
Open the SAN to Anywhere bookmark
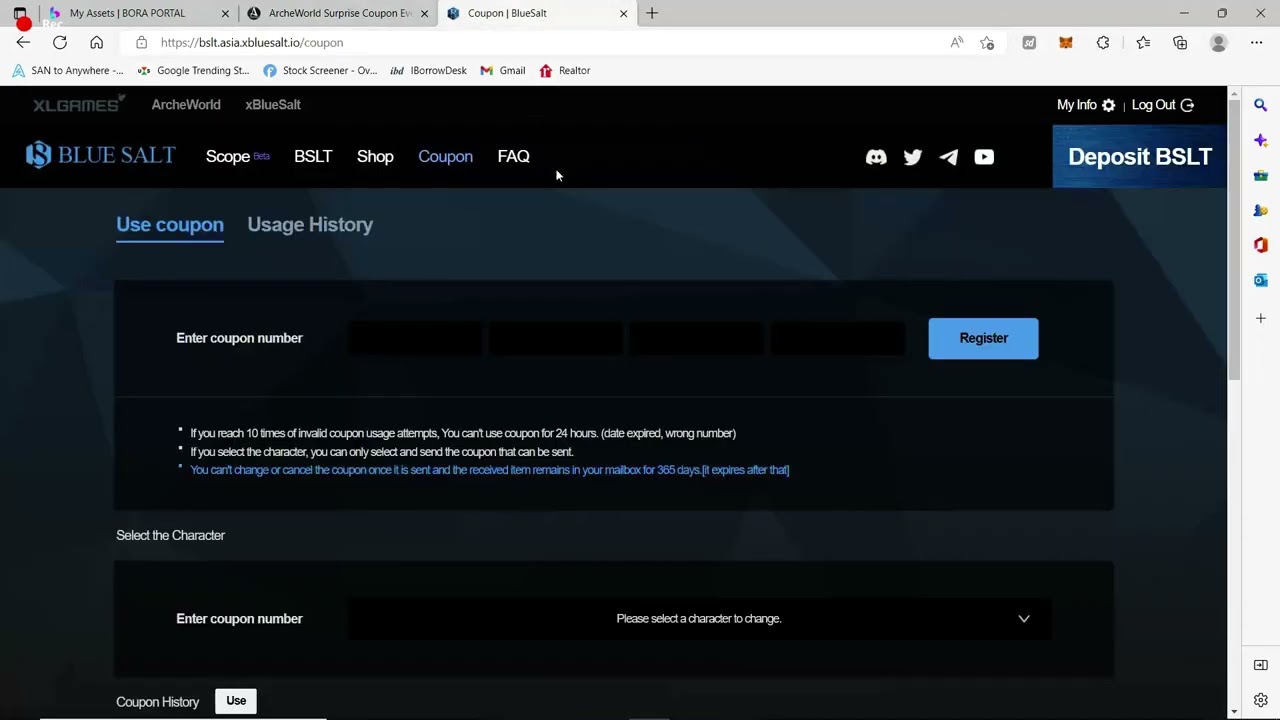67,70
